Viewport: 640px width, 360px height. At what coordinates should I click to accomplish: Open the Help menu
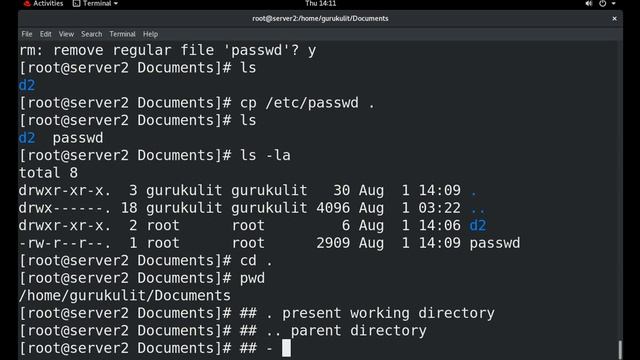coord(150,34)
